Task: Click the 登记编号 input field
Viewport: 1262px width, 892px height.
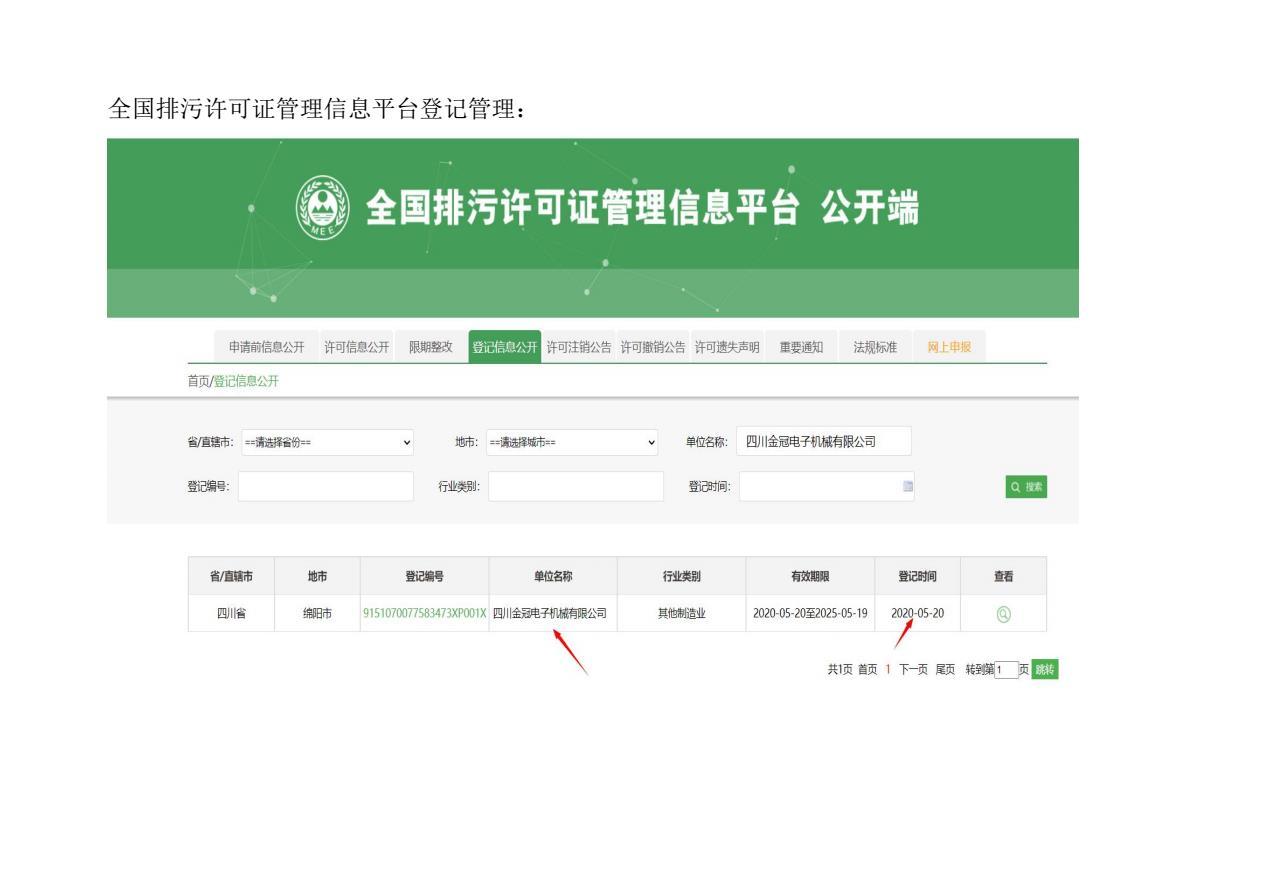Action: click(x=326, y=486)
